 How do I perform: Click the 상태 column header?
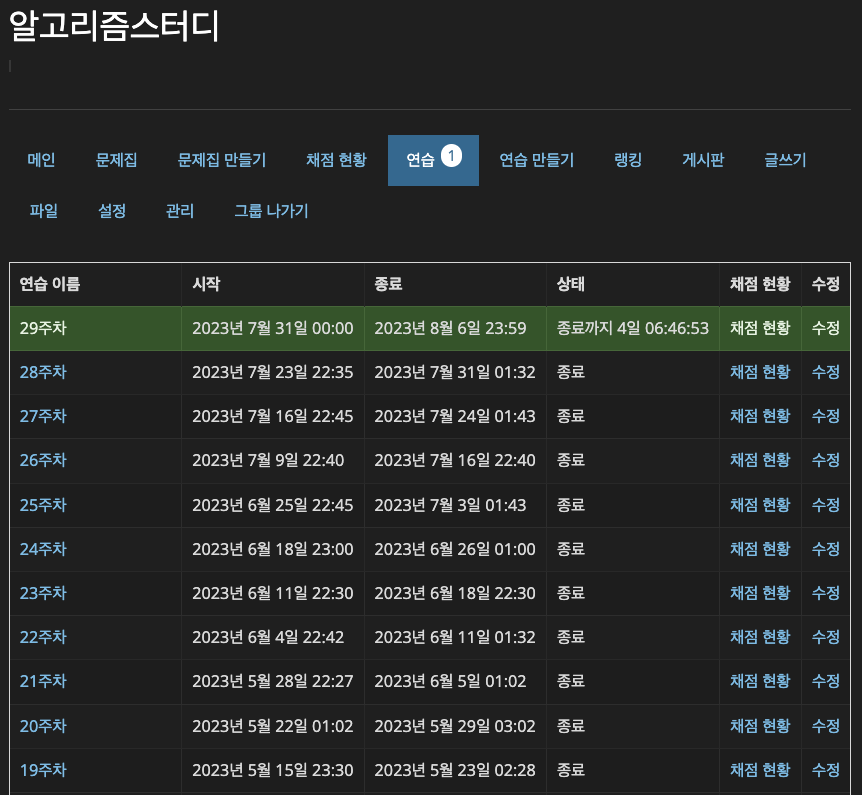click(571, 284)
